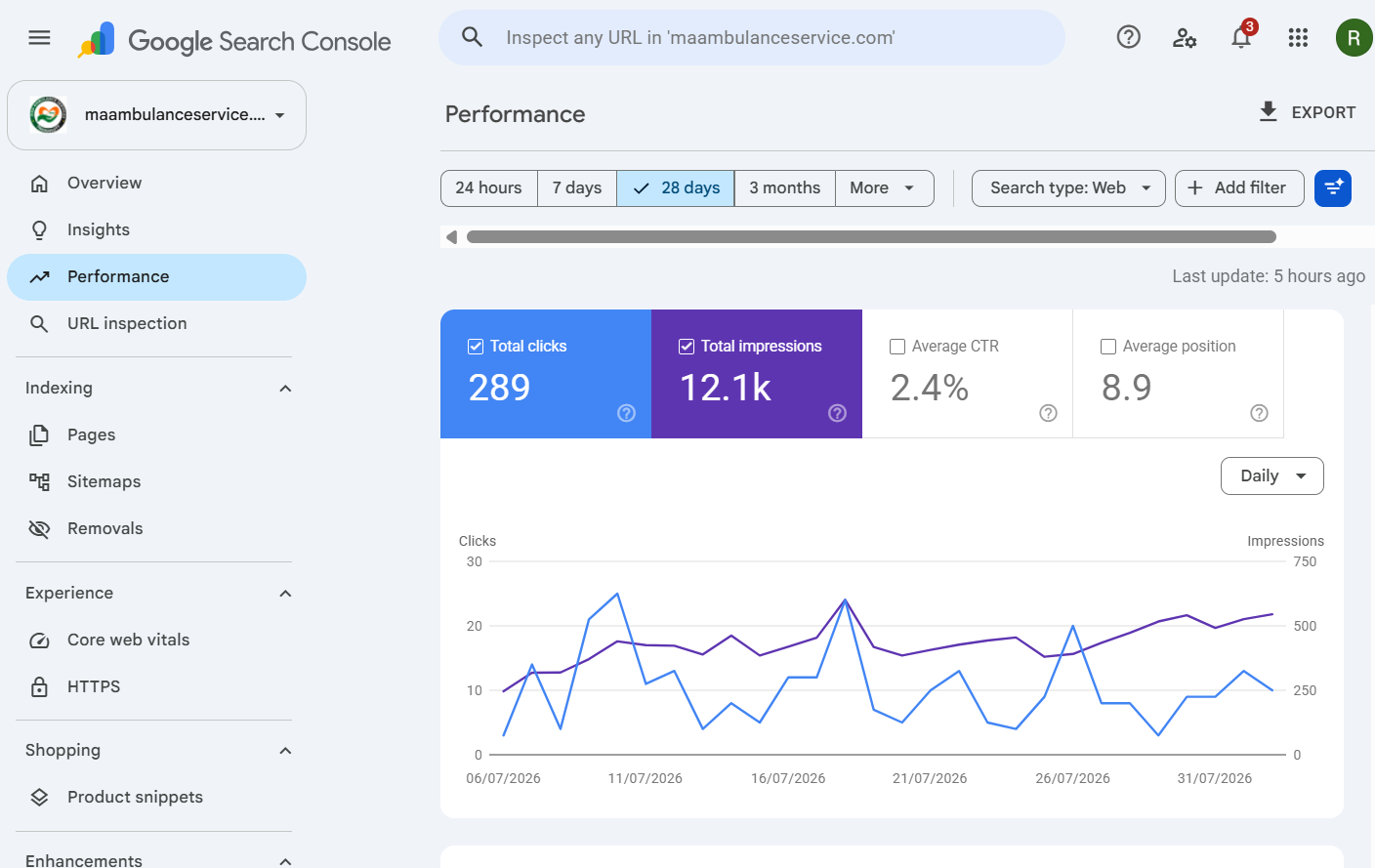Click the Insights lightbulb icon

coord(39,229)
